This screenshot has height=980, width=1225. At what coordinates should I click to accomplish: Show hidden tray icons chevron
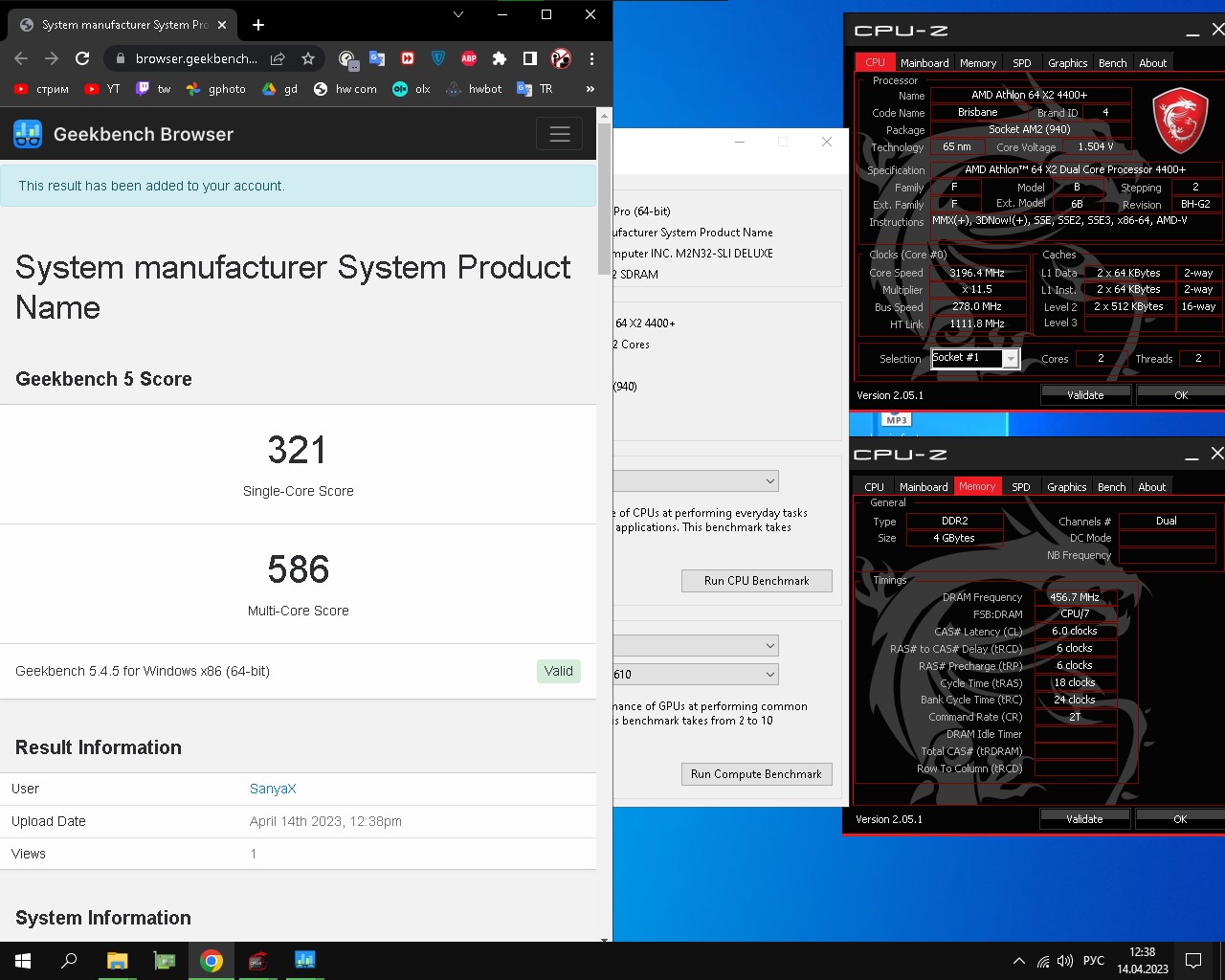[x=1019, y=961]
